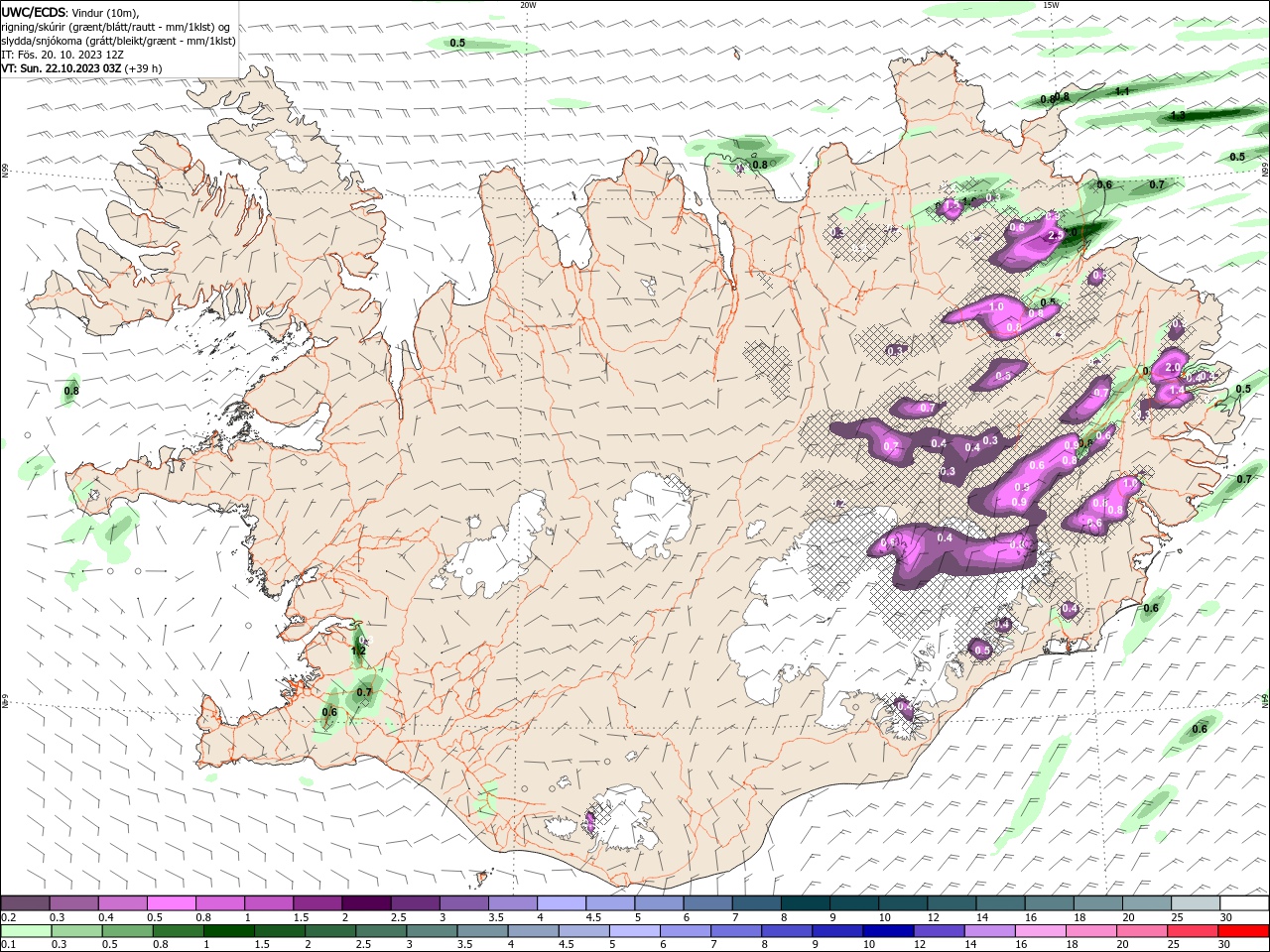Image resolution: width=1270 pixels, height=952 pixels.
Task: Click the '0.1' label under the lower legend row
Action: 9,945
